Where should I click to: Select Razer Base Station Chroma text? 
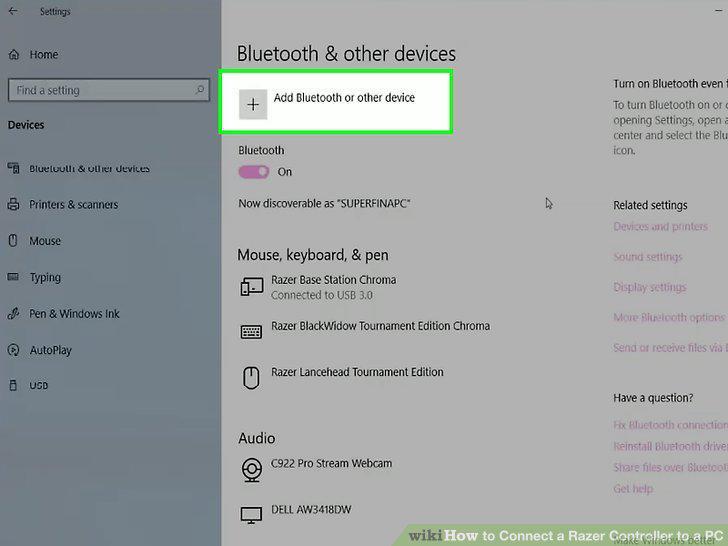click(333, 280)
